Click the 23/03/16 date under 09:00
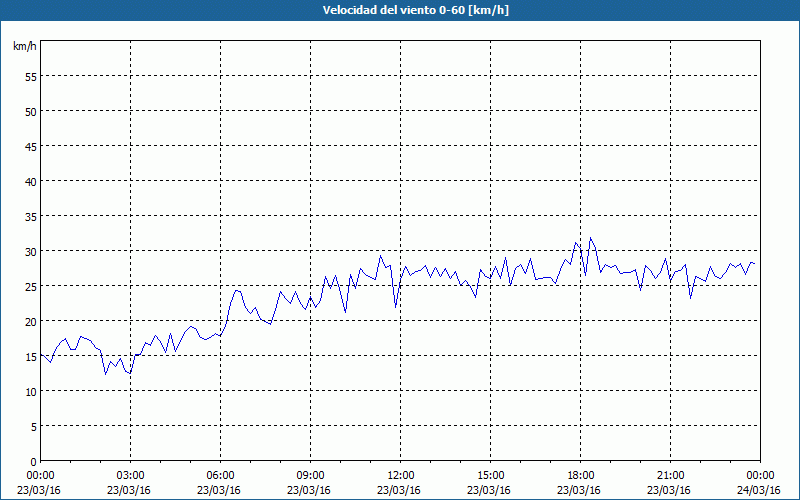 pos(309,490)
